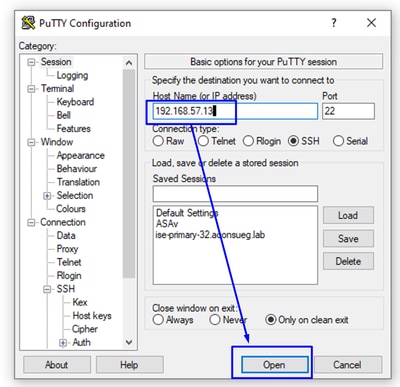Screen dimensions: 400x387
Task: Choose Only on clean exit option
Action: coord(307,320)
